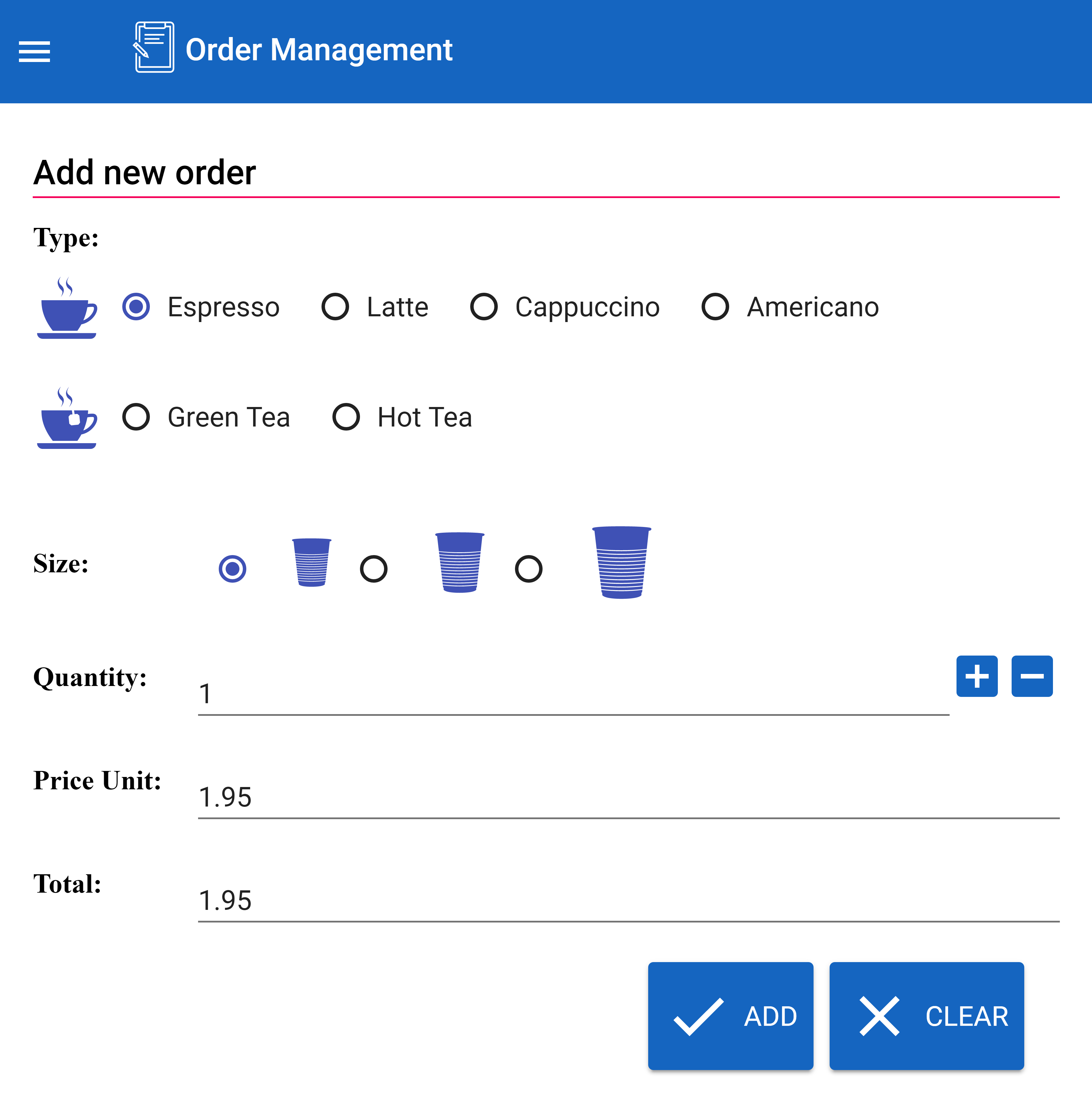Decrease quantity with the minus button
The image size is (1092, 1097).
[1032, 676]
